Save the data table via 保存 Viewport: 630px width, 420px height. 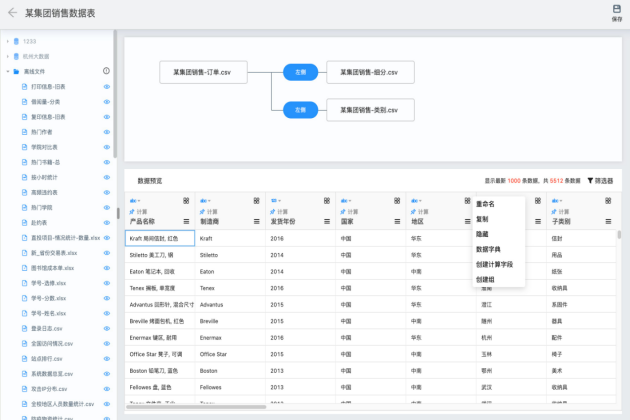(616, 13)
